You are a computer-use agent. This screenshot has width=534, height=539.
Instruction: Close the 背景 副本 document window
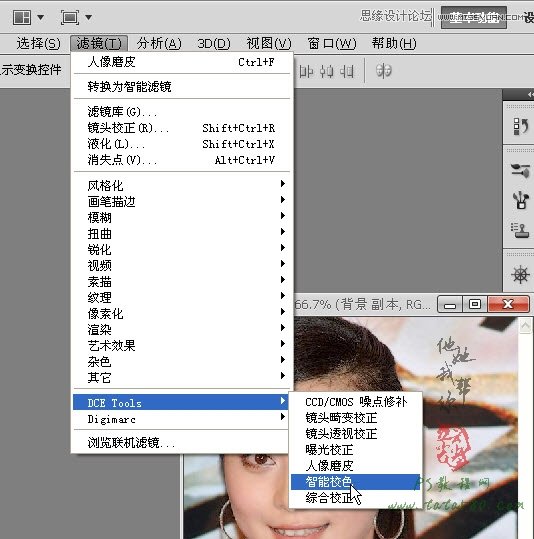click(x=509, y=304)
